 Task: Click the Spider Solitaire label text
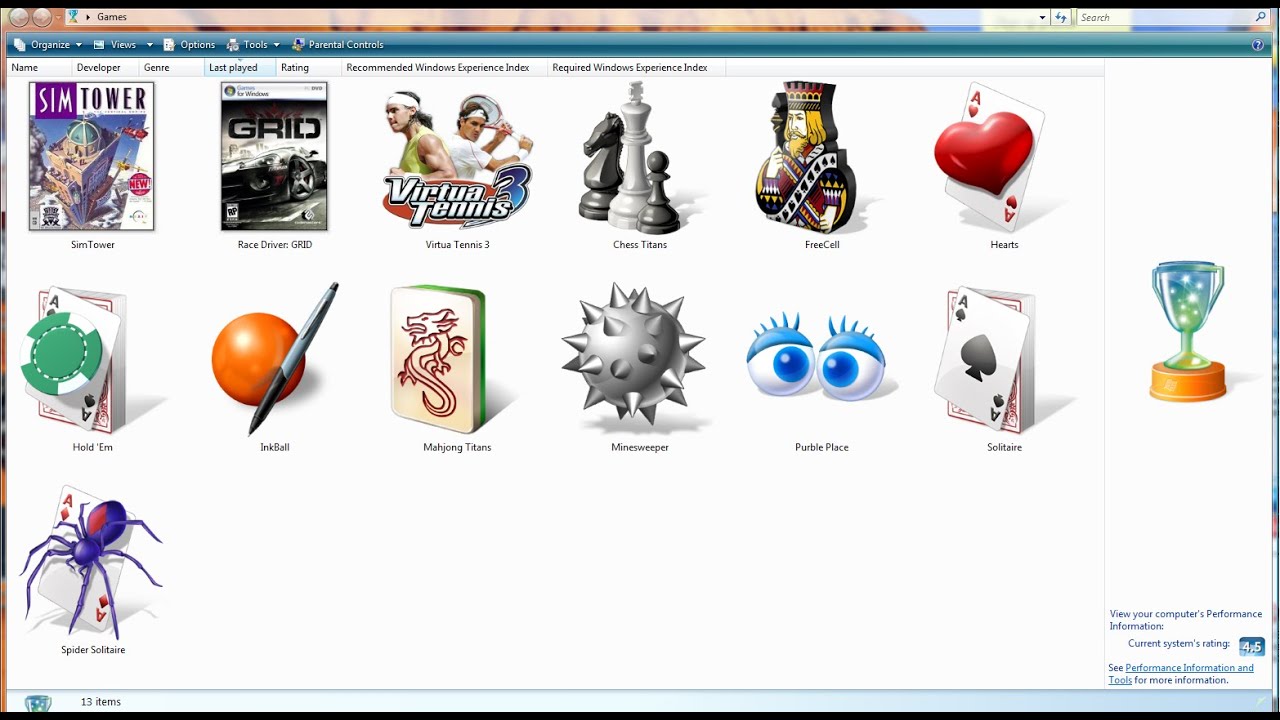pos(93,650)
